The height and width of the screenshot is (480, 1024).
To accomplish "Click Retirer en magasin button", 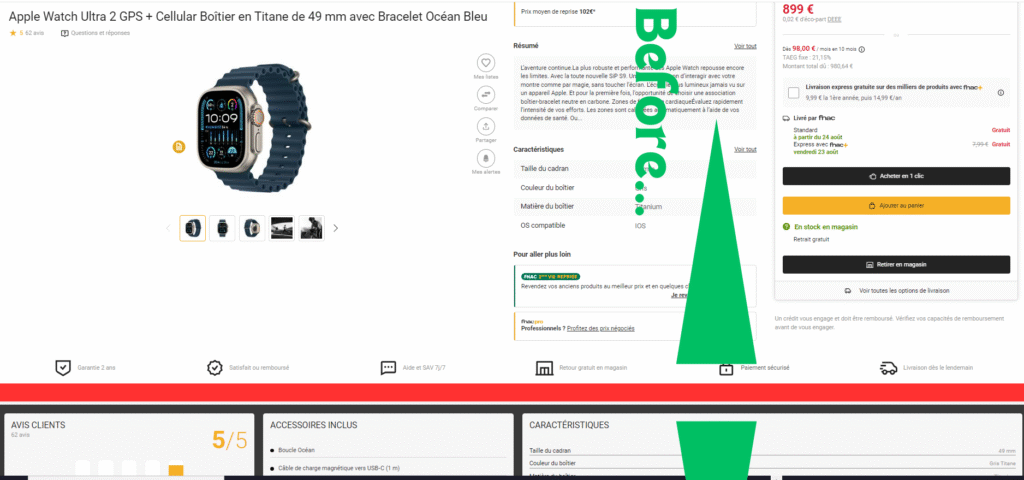I will [896, 264].
